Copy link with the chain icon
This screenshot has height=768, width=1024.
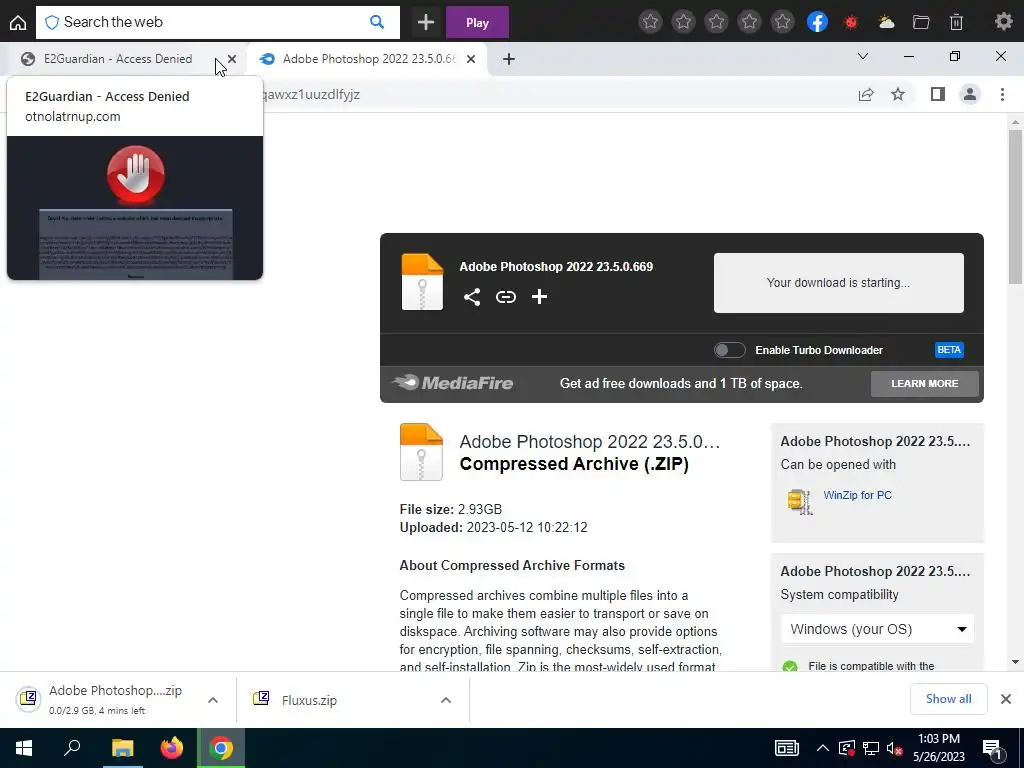505,297
